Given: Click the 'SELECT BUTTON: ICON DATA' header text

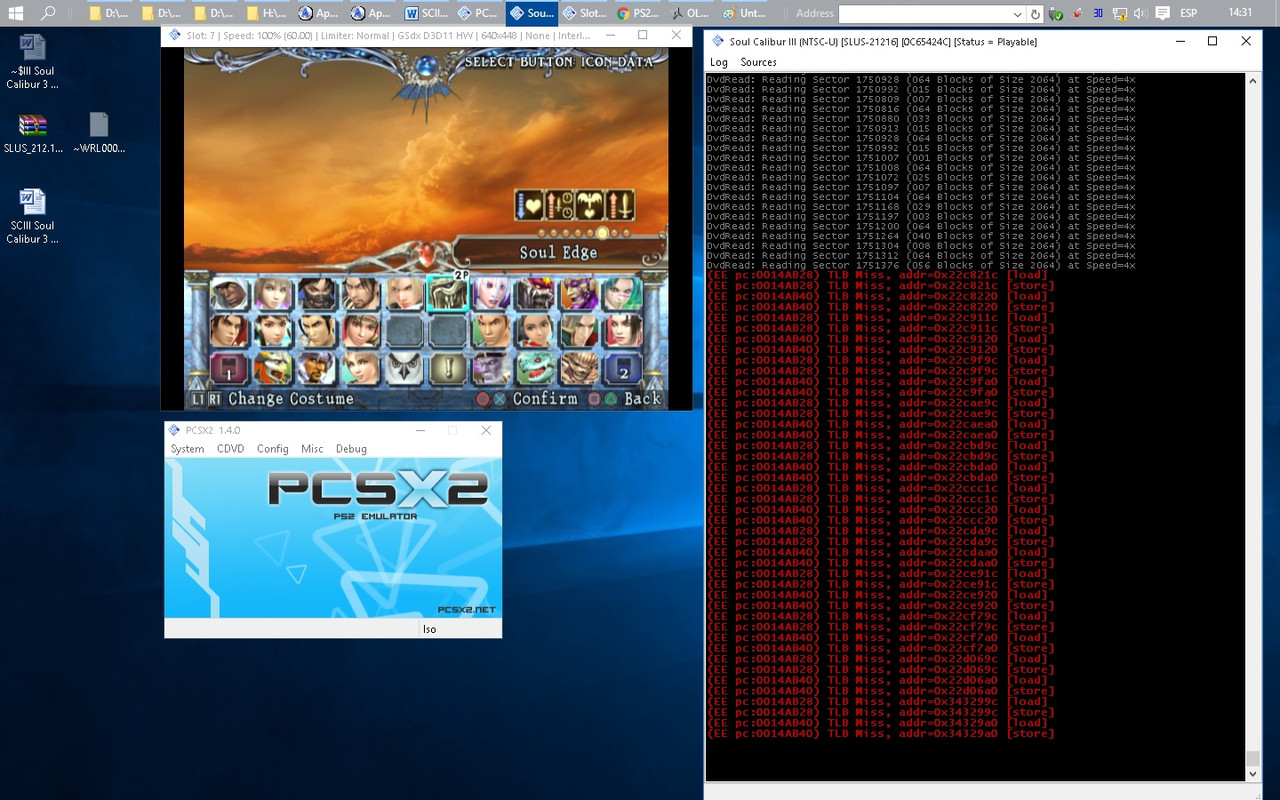Looking at the screenshot, I should tap(558, 62).
